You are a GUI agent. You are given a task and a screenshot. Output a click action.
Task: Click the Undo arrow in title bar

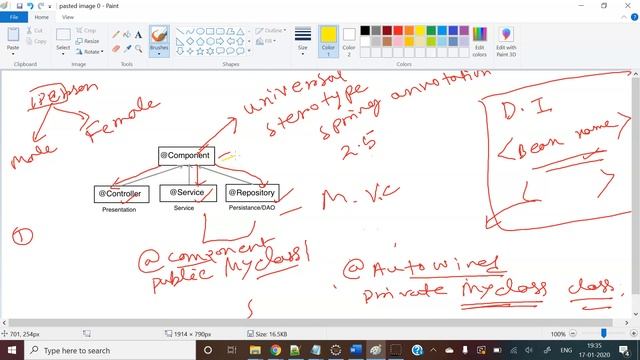[30, 6]
